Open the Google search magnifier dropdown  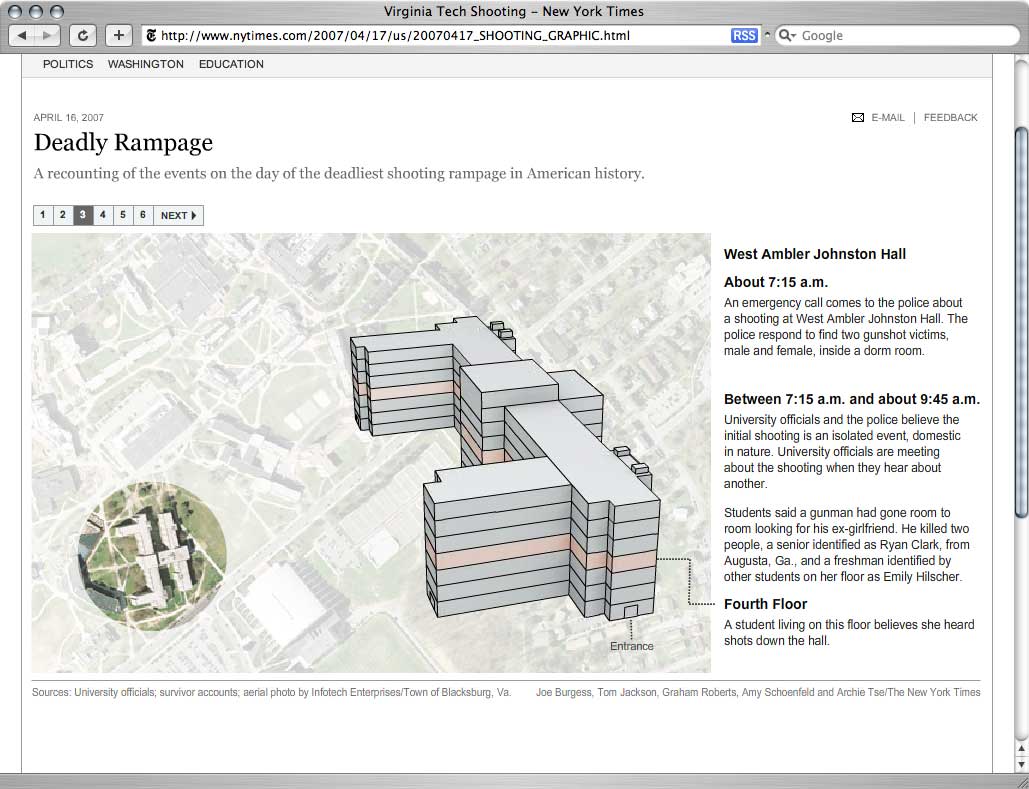point(786,35)
